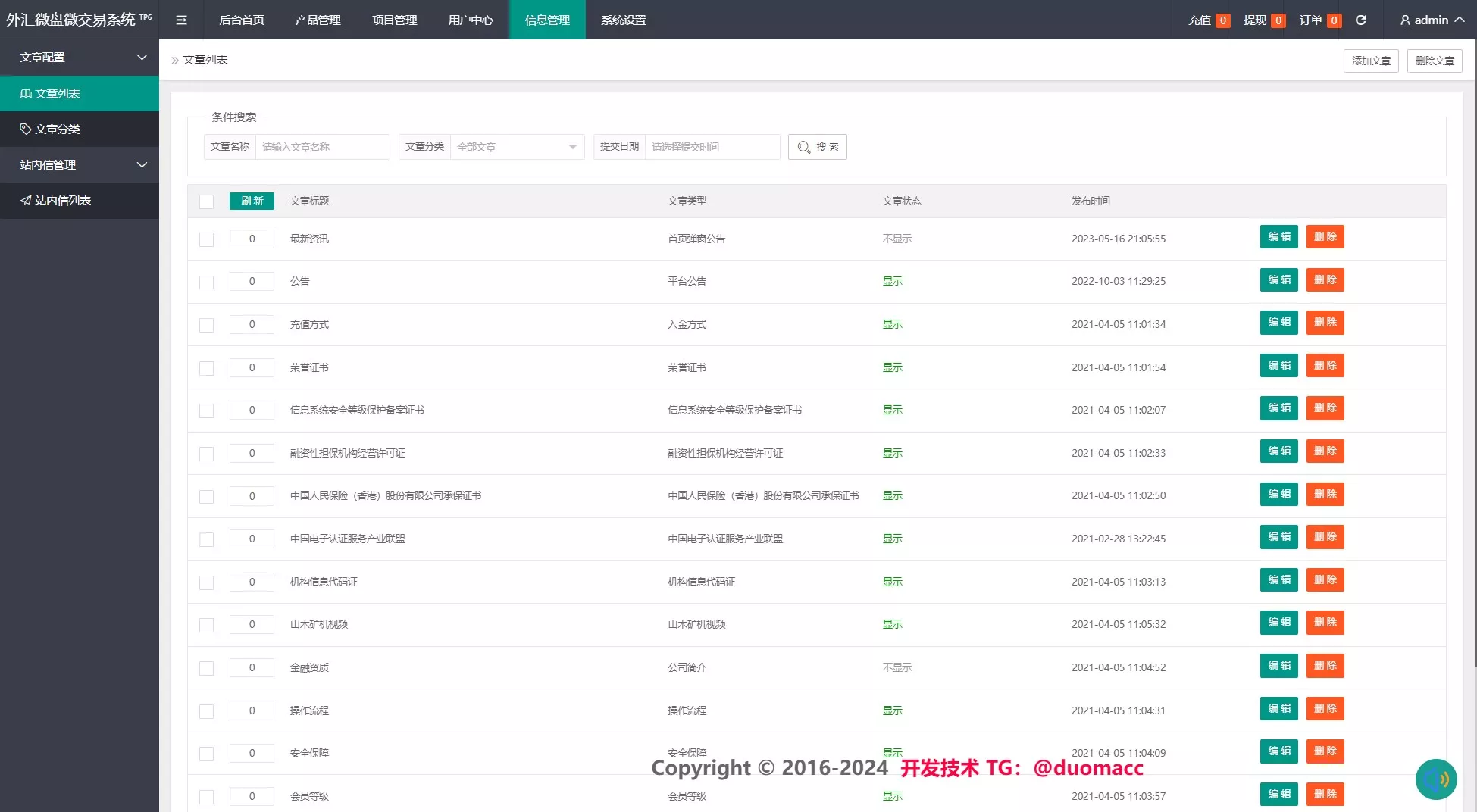Open the 订单 orders item in top bar
The width and height of the screenshot is (1477, 812).
pyautogui.click(x=1316, y=20)
